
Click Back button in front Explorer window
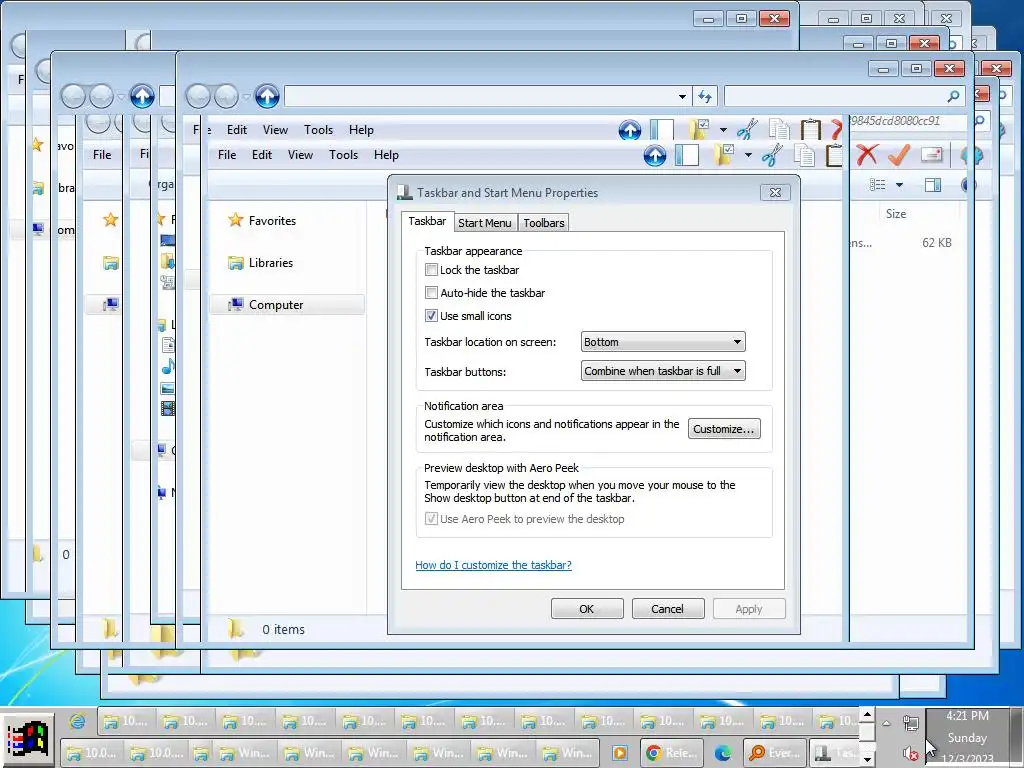(x=199, y=97)
